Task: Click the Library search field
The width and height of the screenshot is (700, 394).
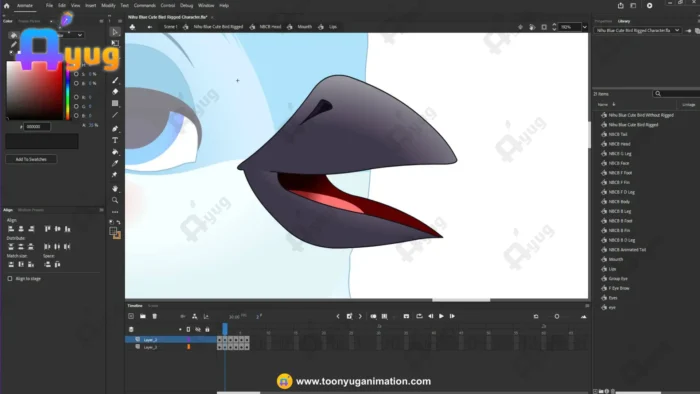Action: 677,94
